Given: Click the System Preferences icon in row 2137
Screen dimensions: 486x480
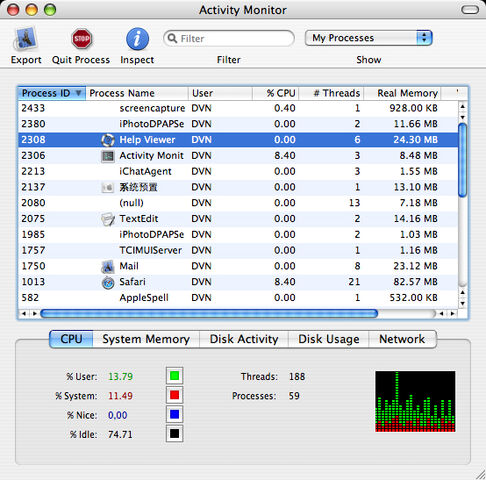Looking at the screenshot, I should [x=108, y=187].
